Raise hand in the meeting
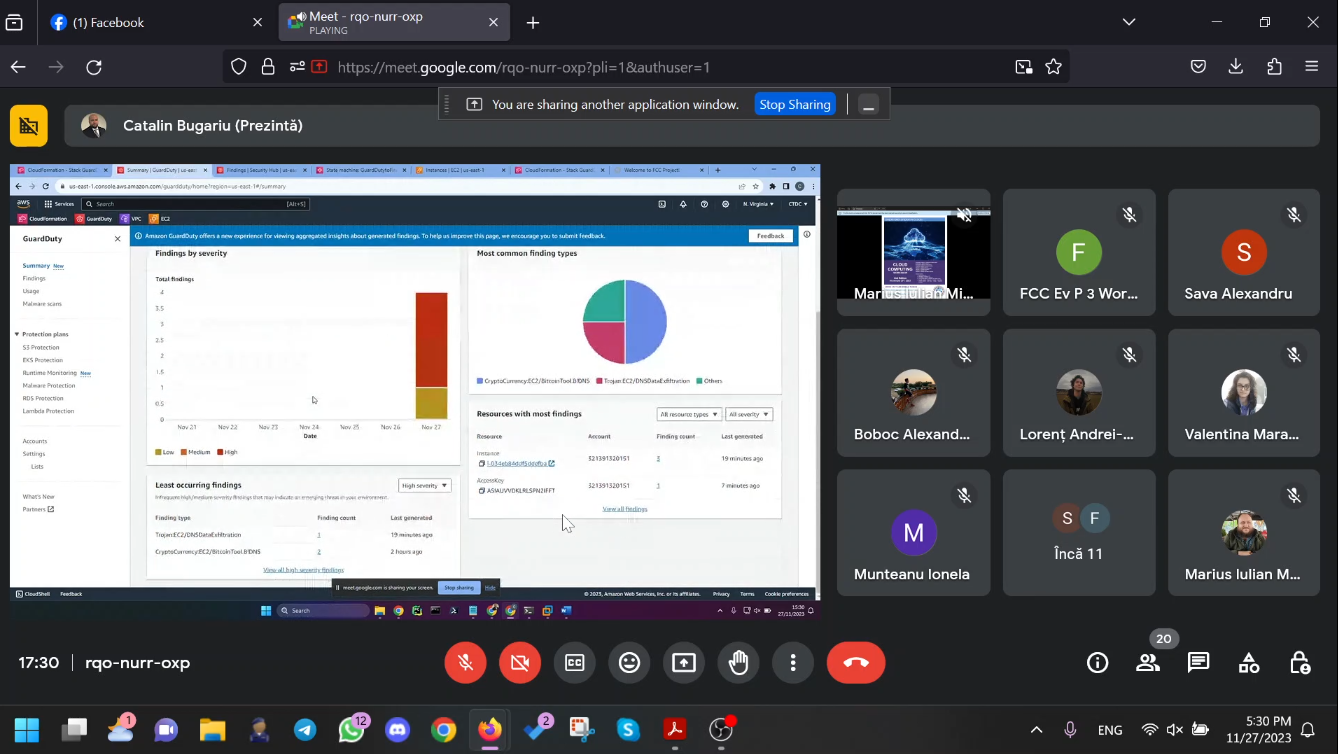The height and width of the screenshot is (754, 1338). click(739, 662)
